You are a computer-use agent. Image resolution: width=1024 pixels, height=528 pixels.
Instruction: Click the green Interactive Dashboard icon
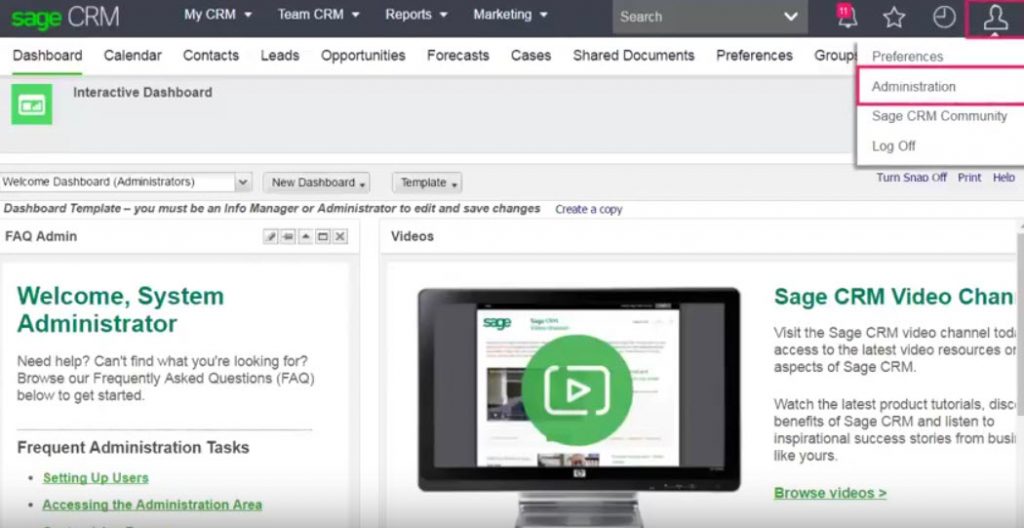tap(31, 104)
